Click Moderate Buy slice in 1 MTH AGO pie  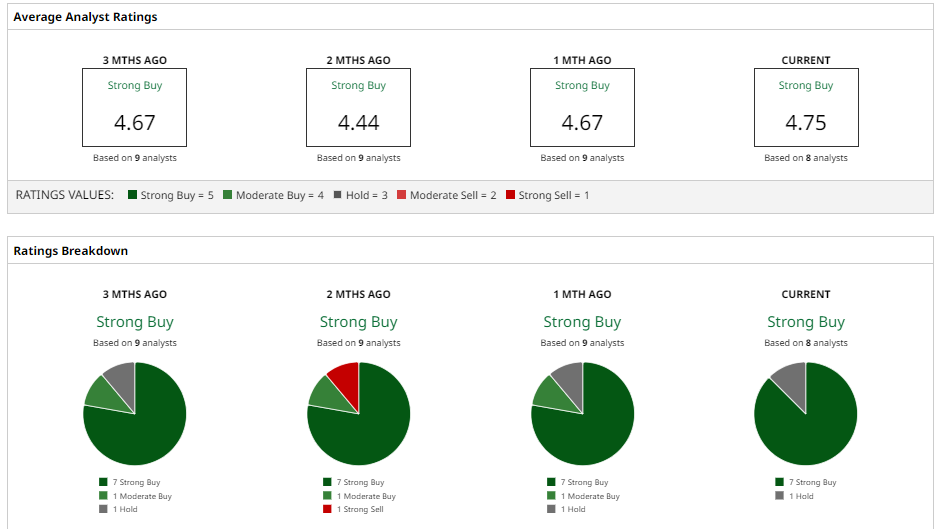(548, 393)
